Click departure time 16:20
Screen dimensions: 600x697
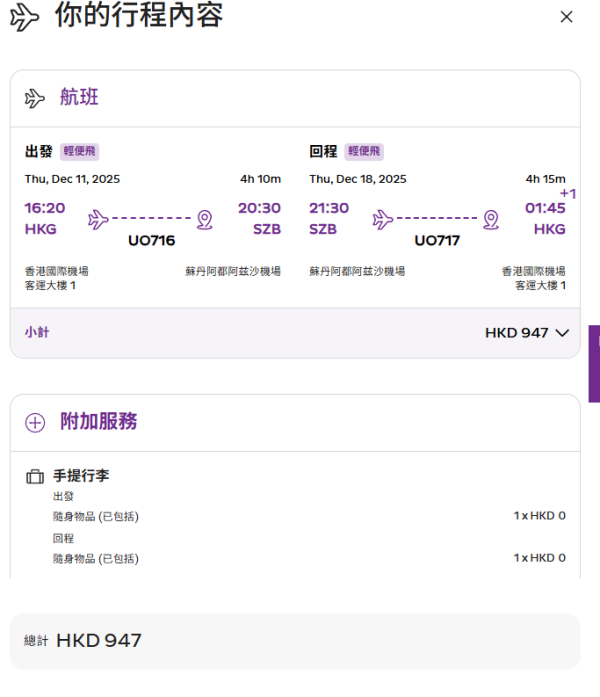(x=45, y=208)
